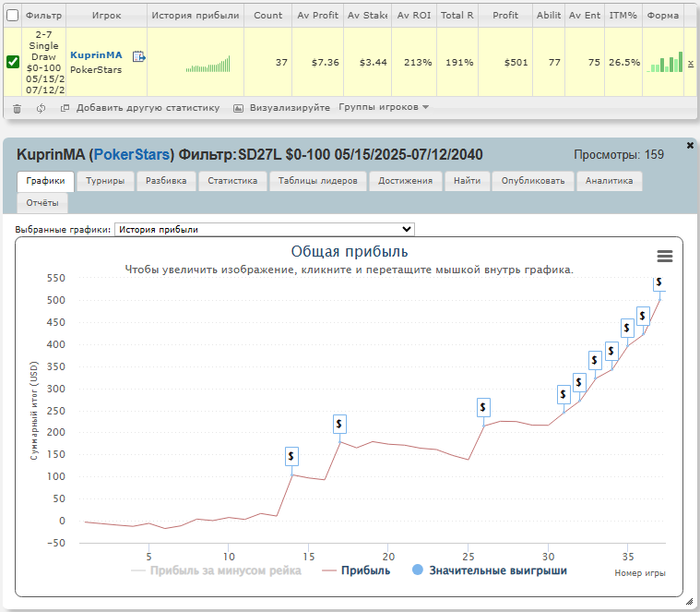Click the refresh statistics icon
The image size is (700, 612).
(x=41, y=108)
